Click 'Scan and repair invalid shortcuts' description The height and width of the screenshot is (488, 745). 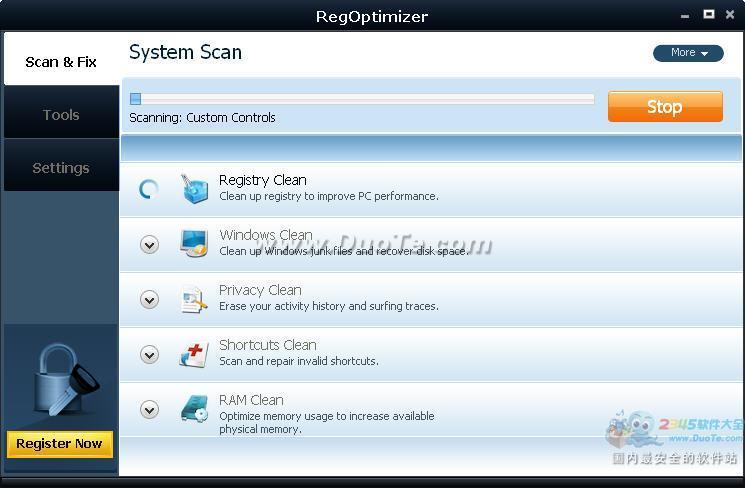[x=299, y=361]
